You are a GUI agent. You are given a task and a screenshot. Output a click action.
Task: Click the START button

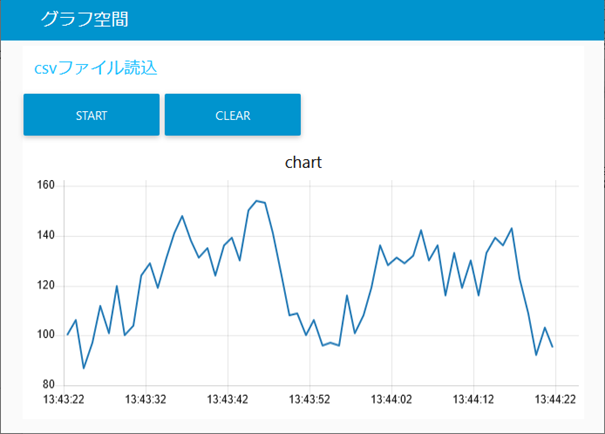coord(91,115)
